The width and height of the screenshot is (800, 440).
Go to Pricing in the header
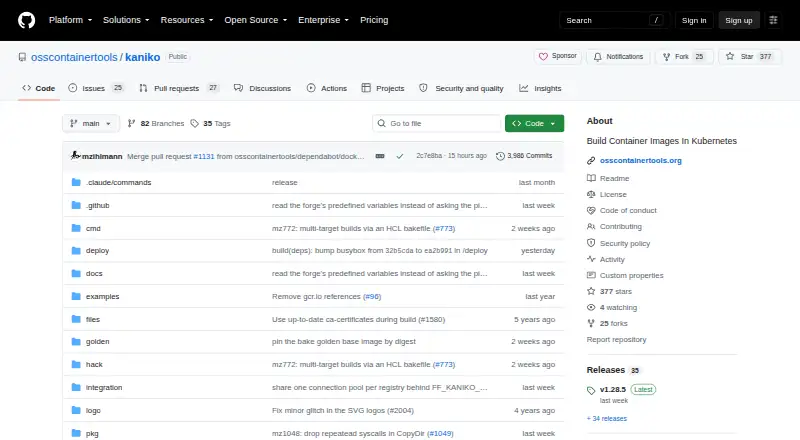coord(374,20)
